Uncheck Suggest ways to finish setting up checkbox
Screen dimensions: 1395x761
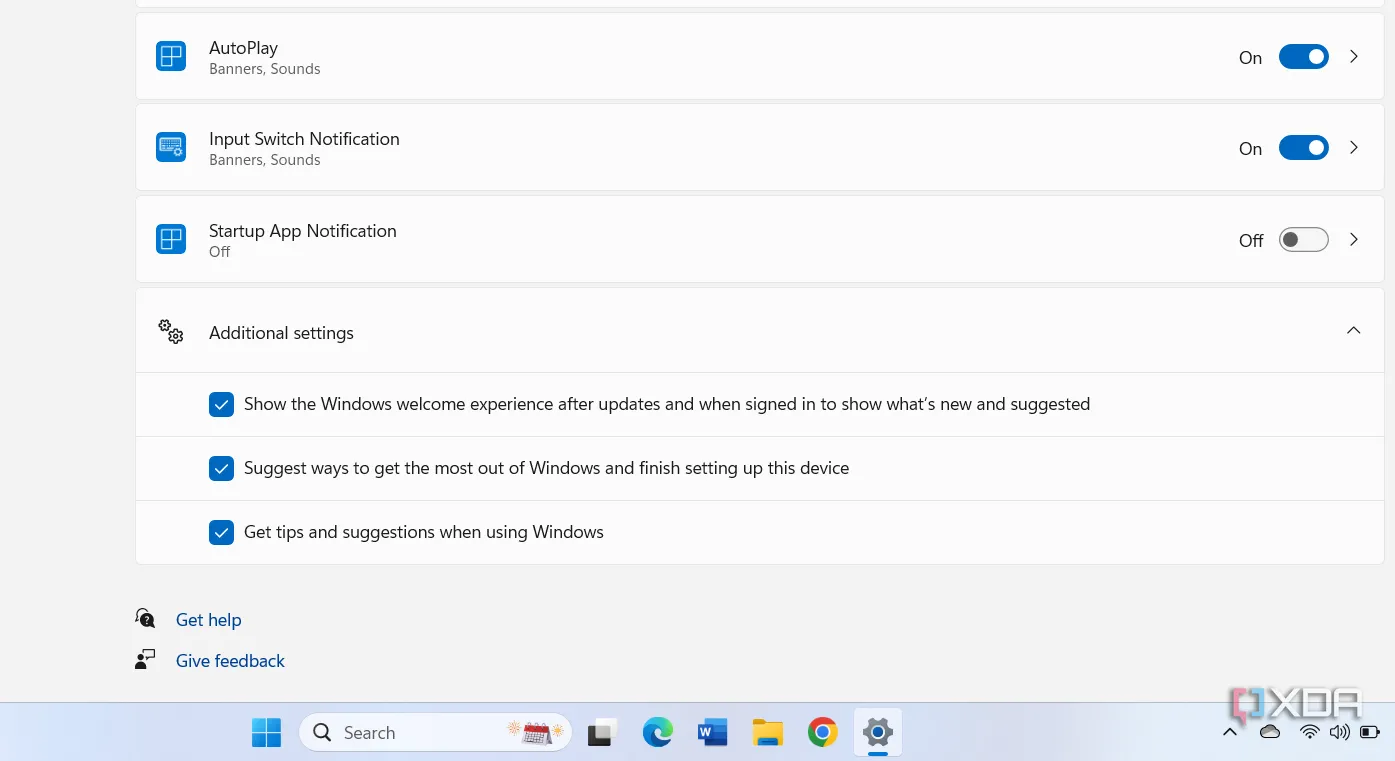(x=221, y=468)
